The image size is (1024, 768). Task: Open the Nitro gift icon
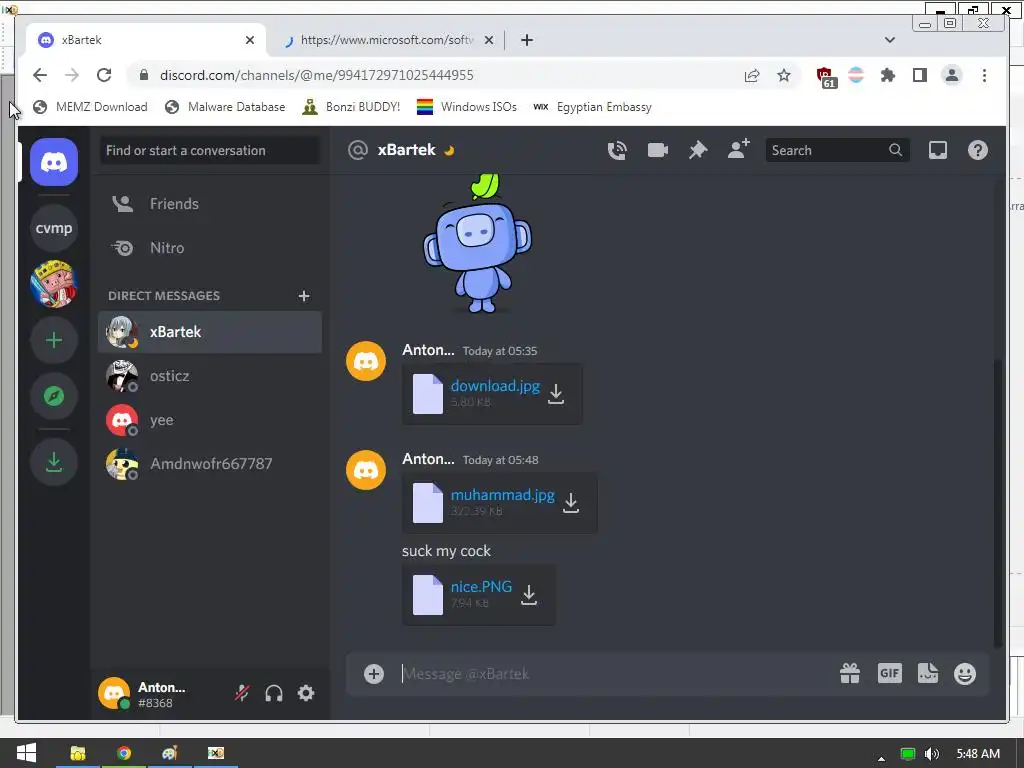pyautogui.click(x=850, y=673)
